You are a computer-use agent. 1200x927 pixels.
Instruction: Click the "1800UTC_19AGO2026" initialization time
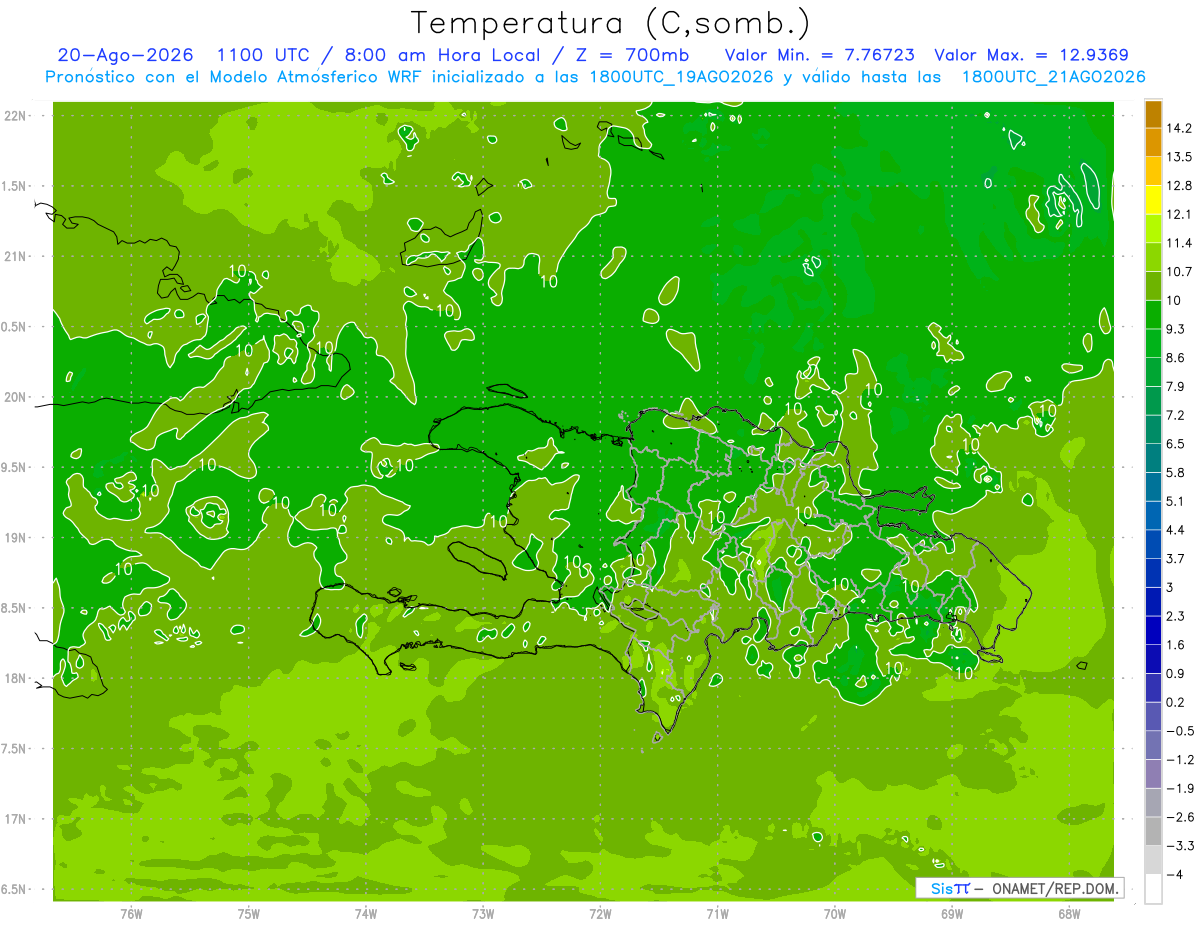pyautogui.click(x=683, y=77)
